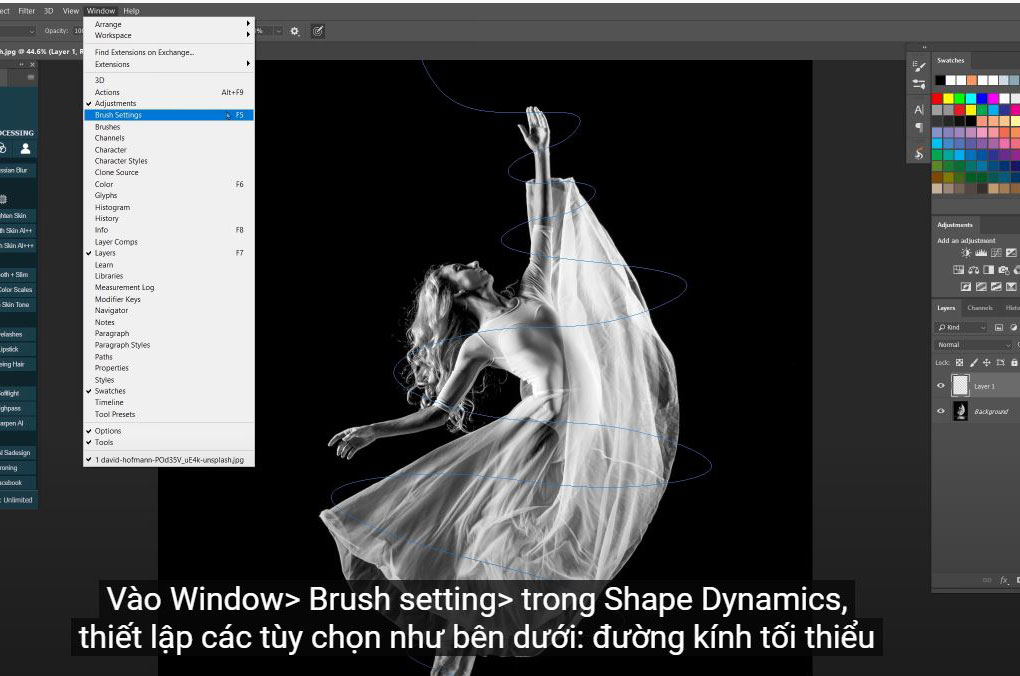Viewport: 1020px width, 676px height.
Task: Click the target pressure icon in options bar
Action: coord(318,31)
